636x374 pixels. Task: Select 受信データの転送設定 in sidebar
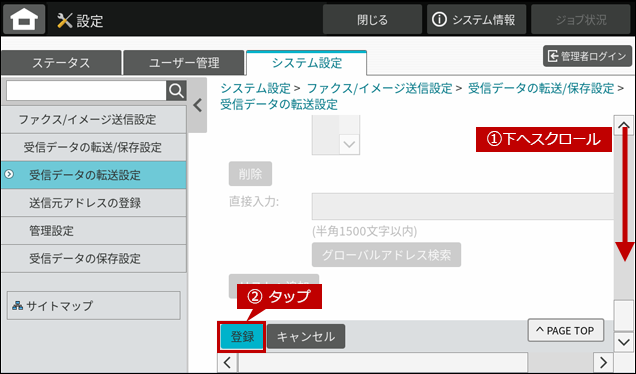tap(94, 175)
